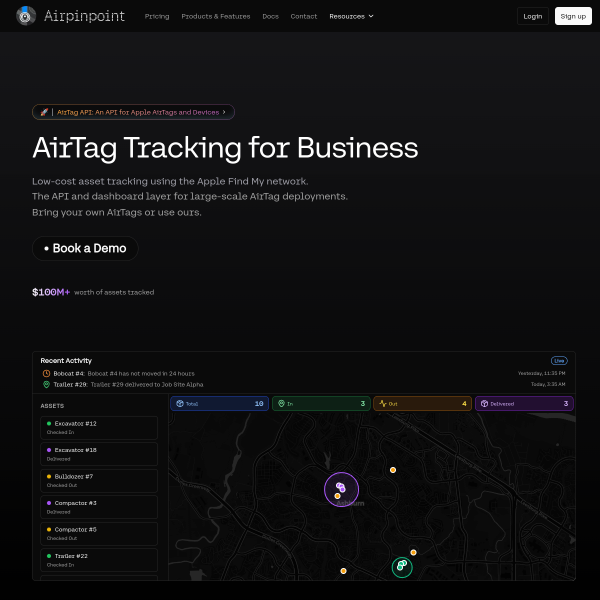Click the Live badge in Recent Activity

click(x=559, y=360)
